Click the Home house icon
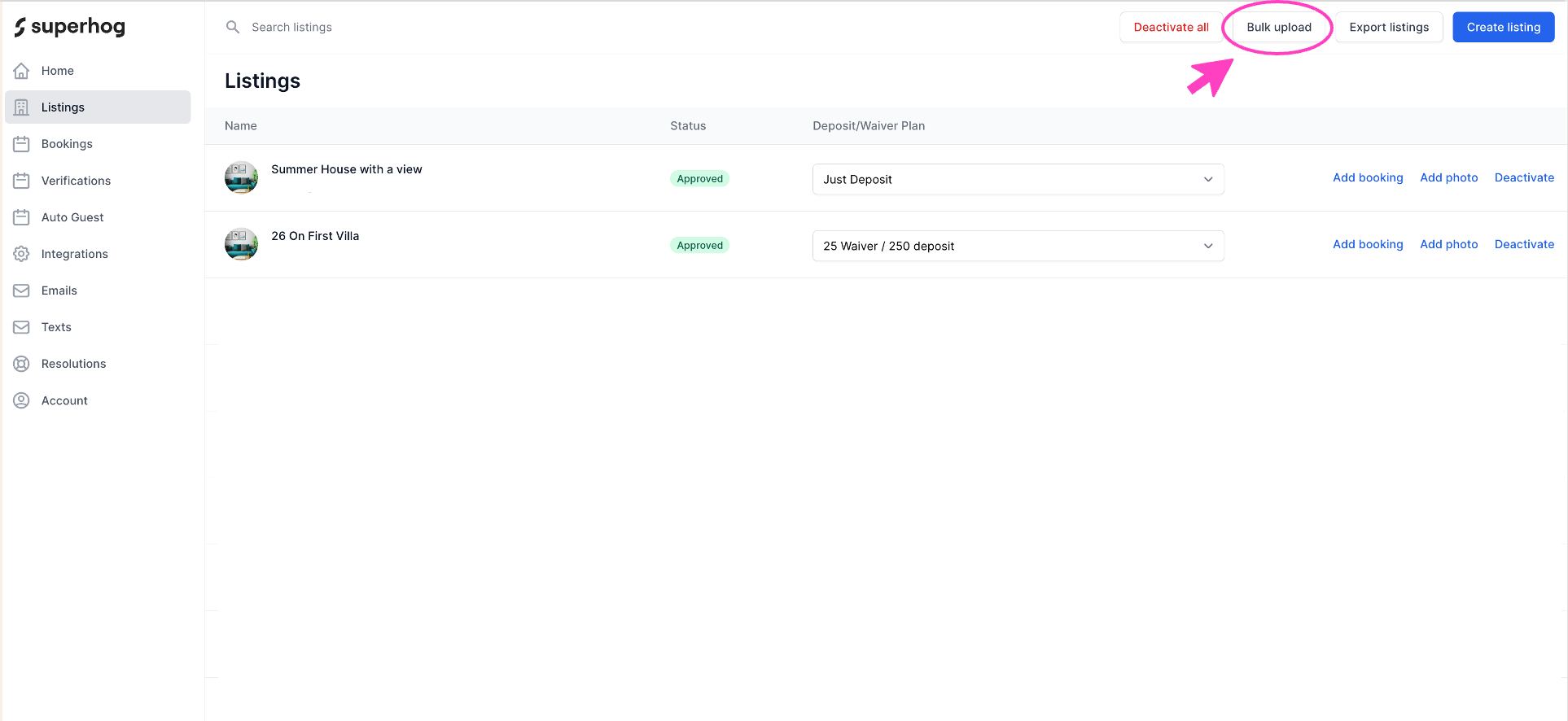The width and height of the screenshot is (1568, 721). coord(22,71)
